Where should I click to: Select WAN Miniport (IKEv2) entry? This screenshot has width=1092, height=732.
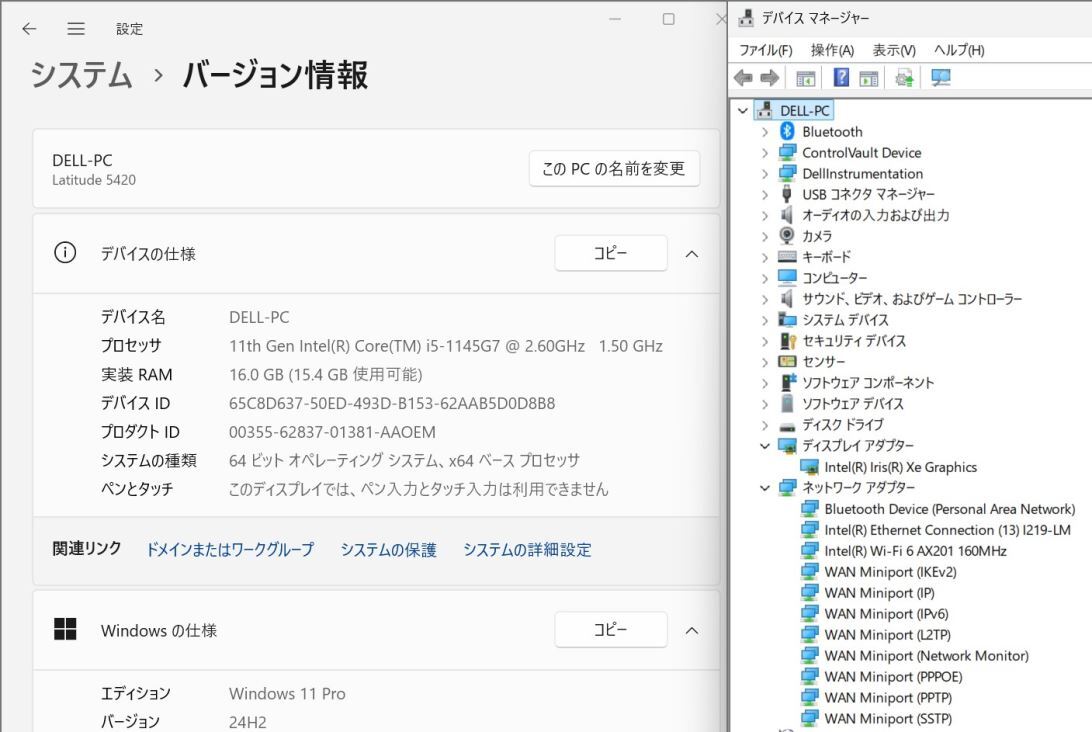890,572
